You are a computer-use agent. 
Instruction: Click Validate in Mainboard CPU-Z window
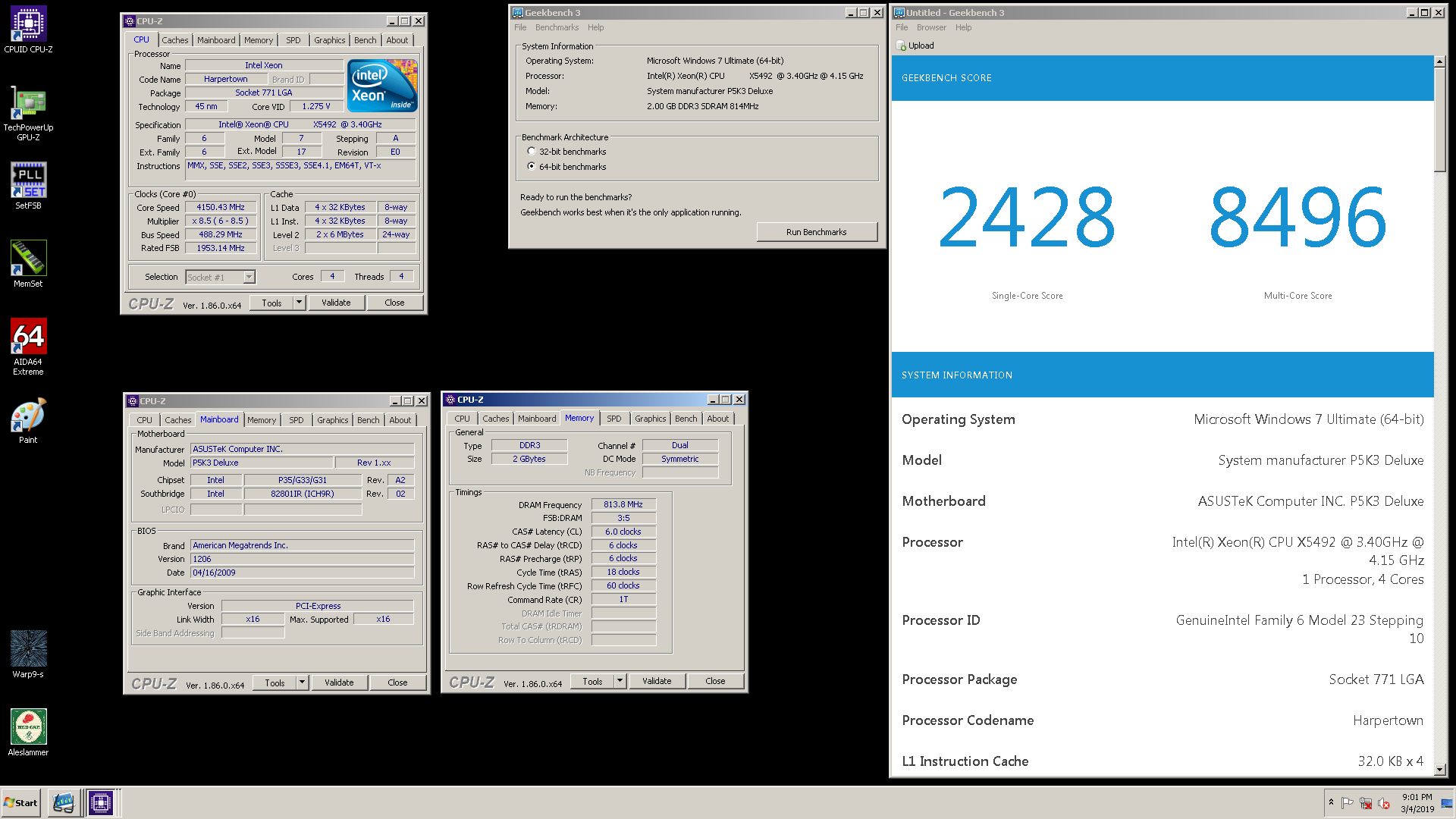click(x=339, y=682)
